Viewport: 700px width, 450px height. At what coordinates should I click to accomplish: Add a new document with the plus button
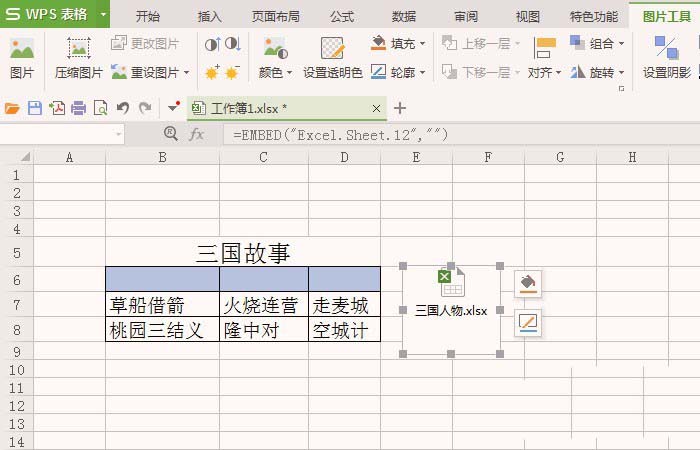pyautogui.click(x=400, y=108)
